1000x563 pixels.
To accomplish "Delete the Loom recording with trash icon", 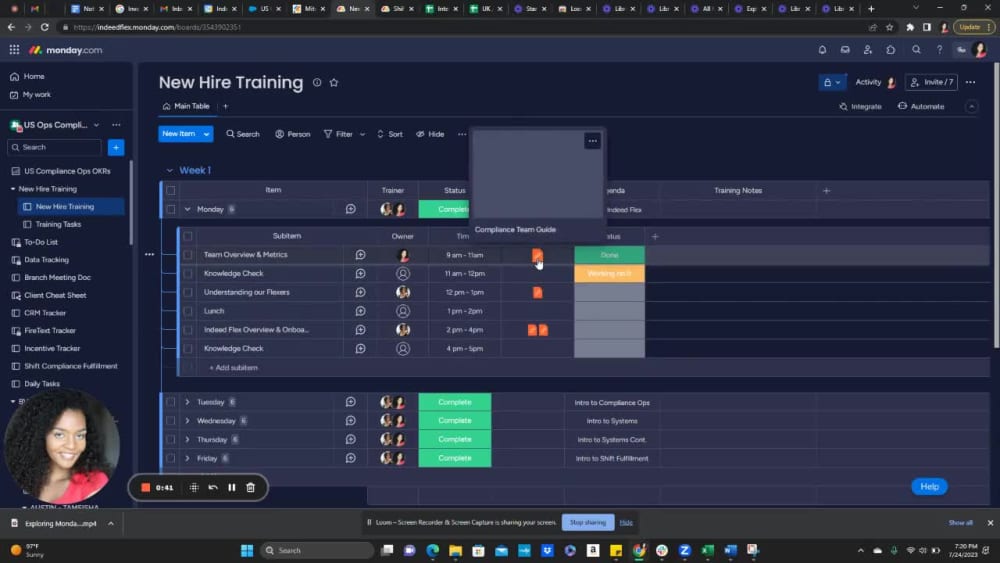I will coord(251,488).
